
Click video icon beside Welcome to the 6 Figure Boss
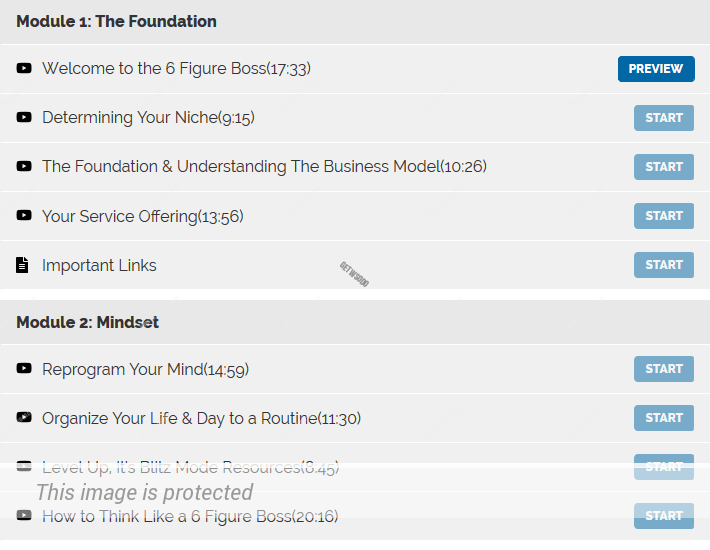[x=24, y=69]
